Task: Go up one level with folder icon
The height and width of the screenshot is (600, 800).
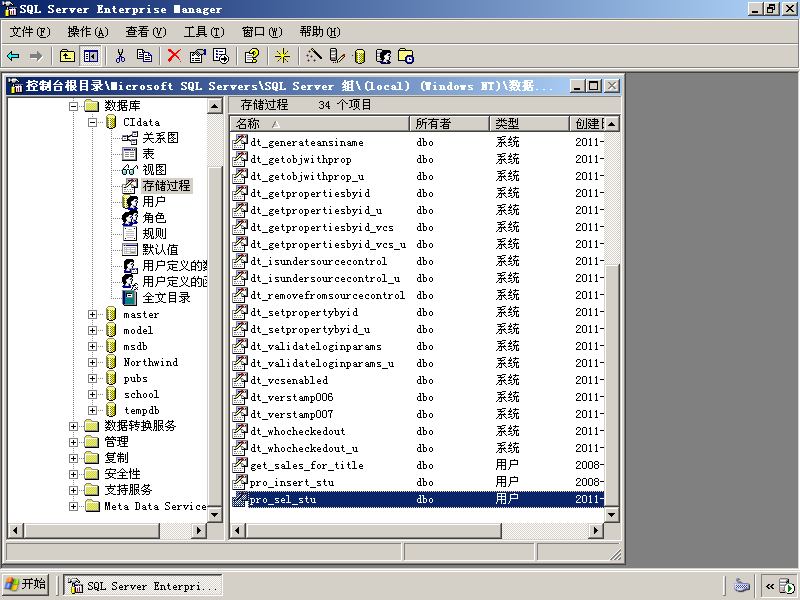Action: coord(67,56)
